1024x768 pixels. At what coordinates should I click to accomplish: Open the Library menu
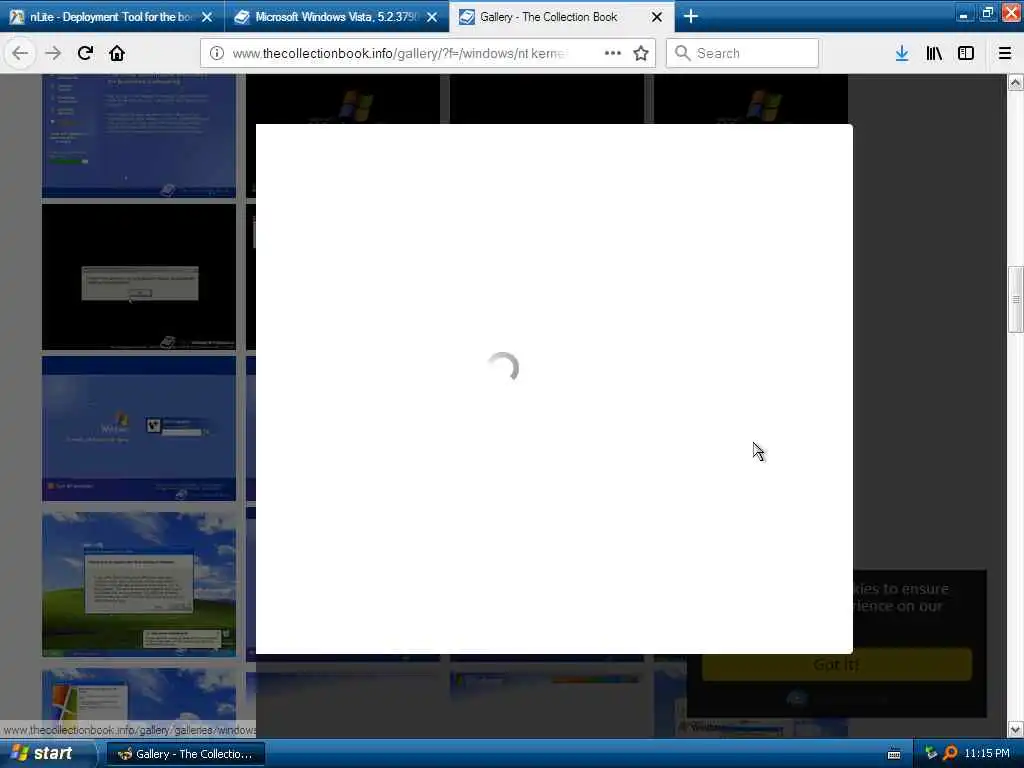934,53
